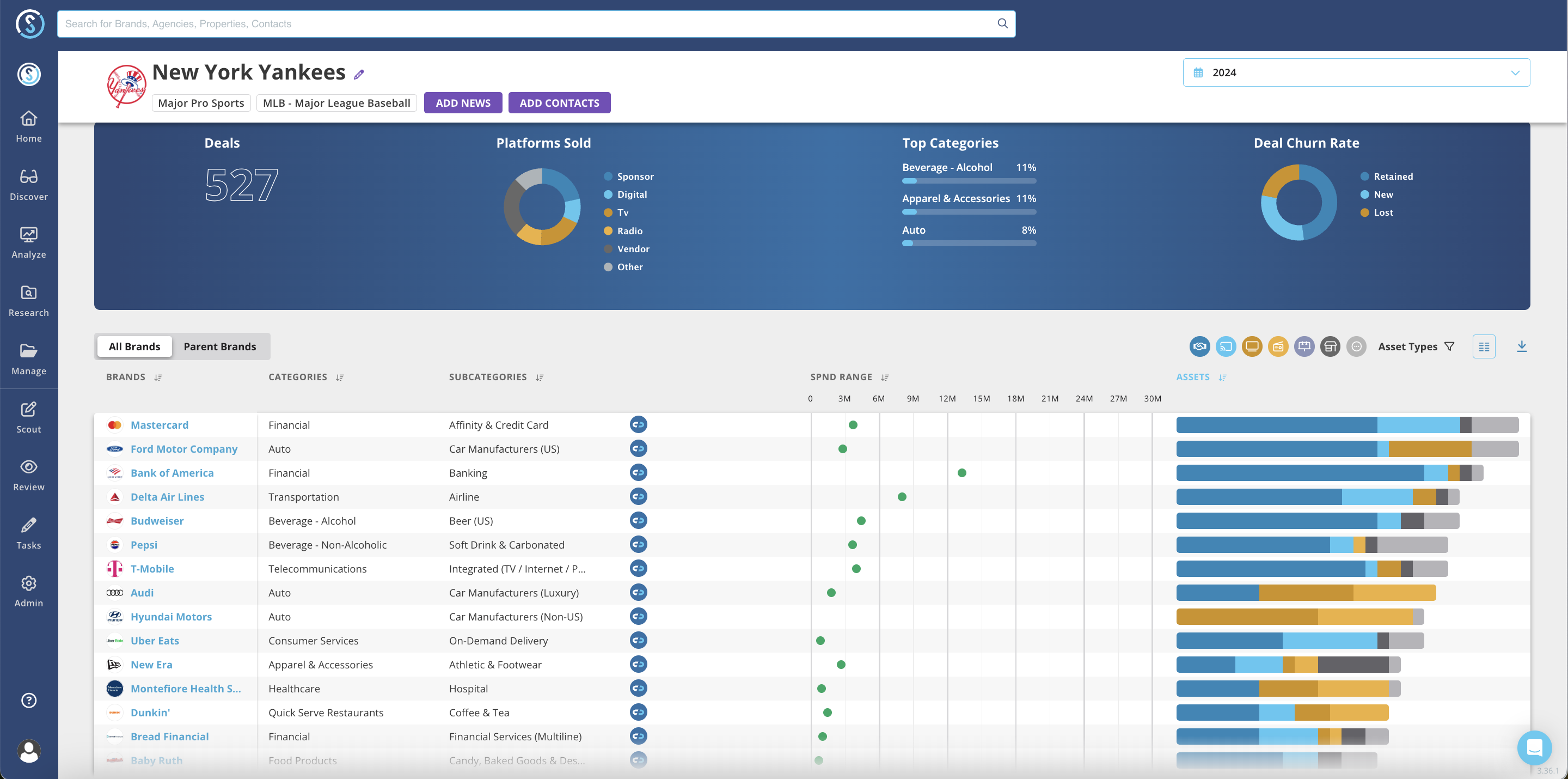The height and width of the screenshot is (779, 1568).
Task: Open the link icon for Mastercard row
Action: (x=638, y=424)
